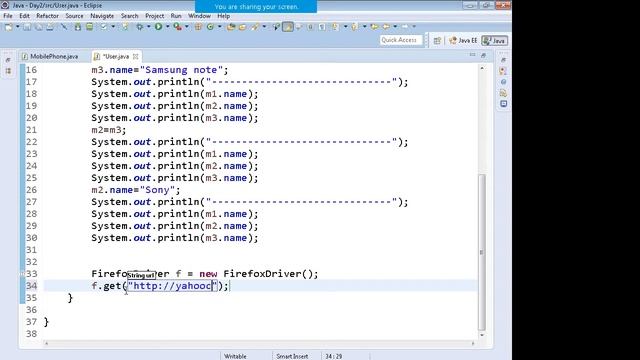Open the dropdown beside New icon
This screenshot has width=640, height=360.
pos(18,27)
